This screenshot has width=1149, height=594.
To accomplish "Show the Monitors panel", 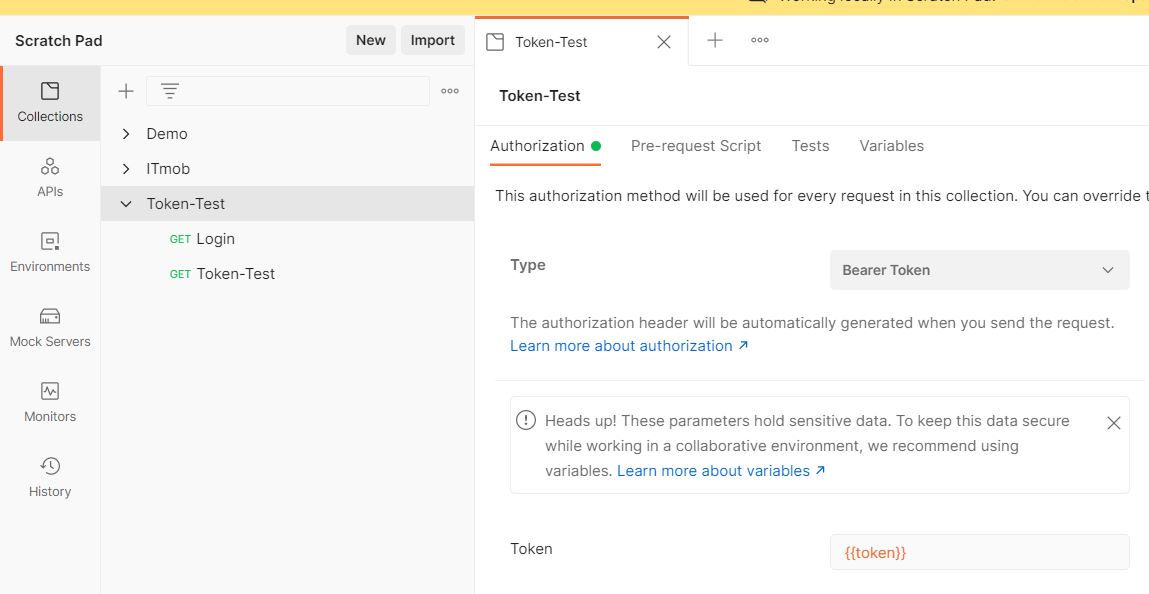I will pyautogui.click(x=50, y=402).
